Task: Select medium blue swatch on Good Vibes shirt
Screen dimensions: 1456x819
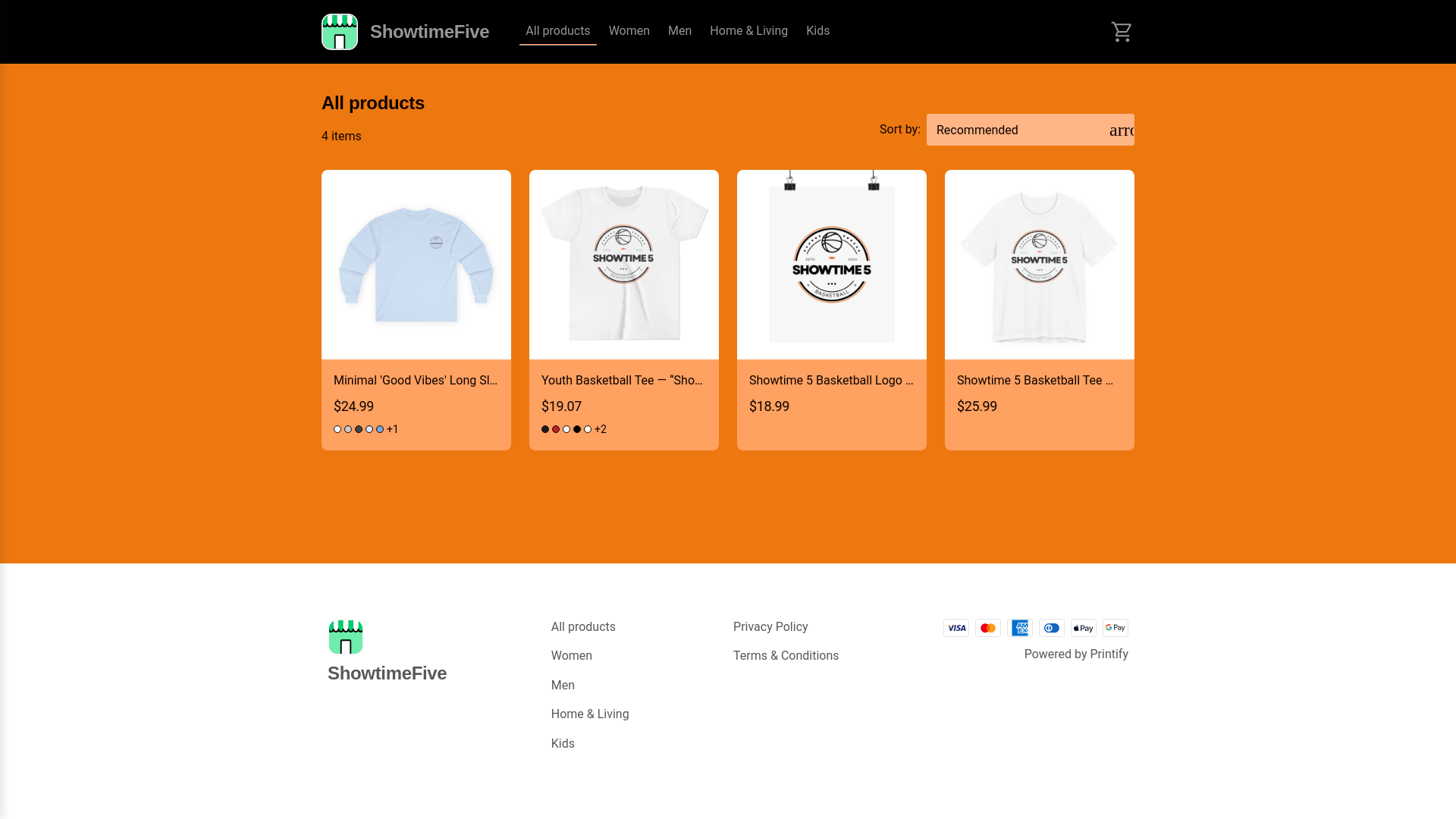Action: click(x=380, y=429)
